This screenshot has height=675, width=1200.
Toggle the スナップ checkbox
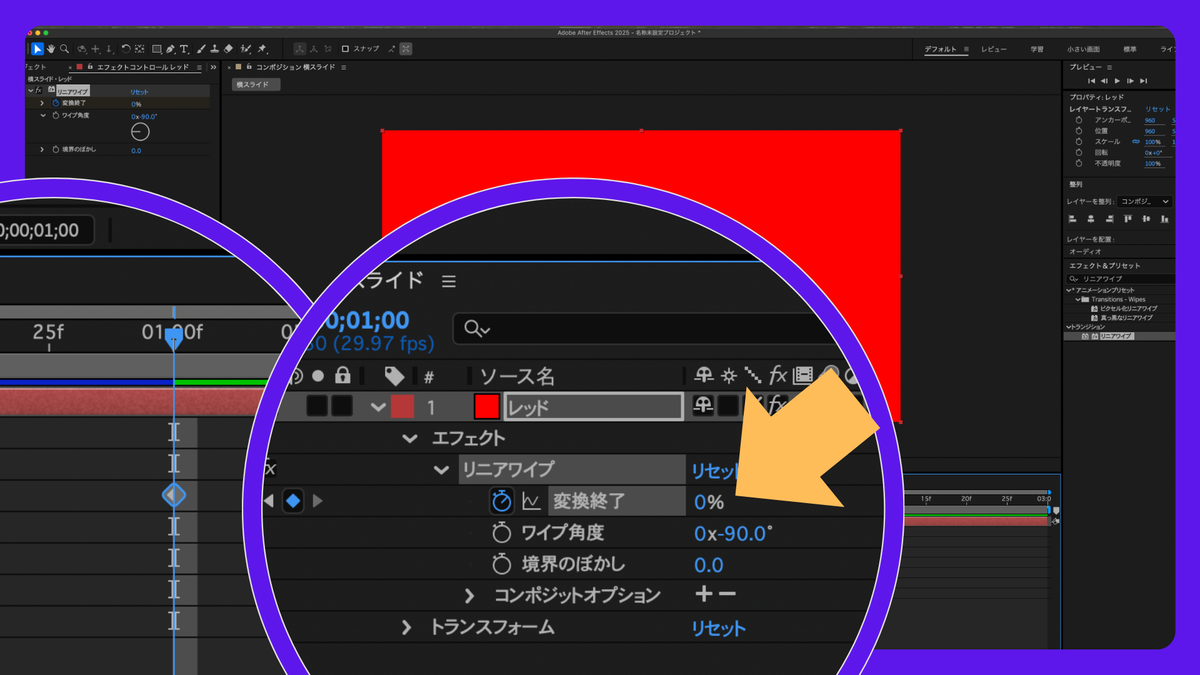pos(345,49)
